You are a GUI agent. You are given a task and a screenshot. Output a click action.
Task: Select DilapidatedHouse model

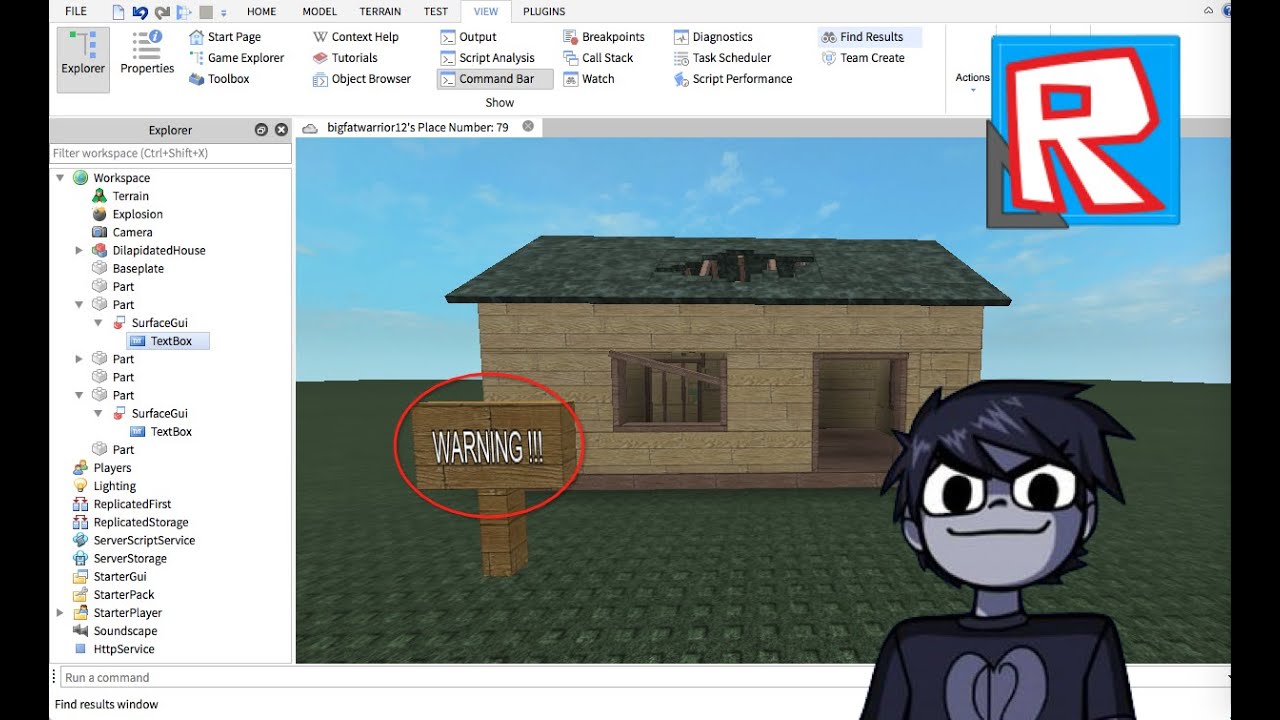[149, 250]
